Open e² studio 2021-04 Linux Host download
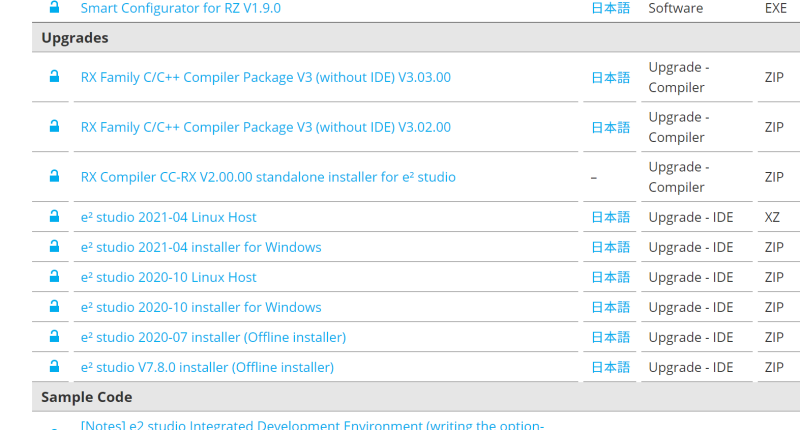The width and height of the screenshot is (800, 430). coord(168,217)
